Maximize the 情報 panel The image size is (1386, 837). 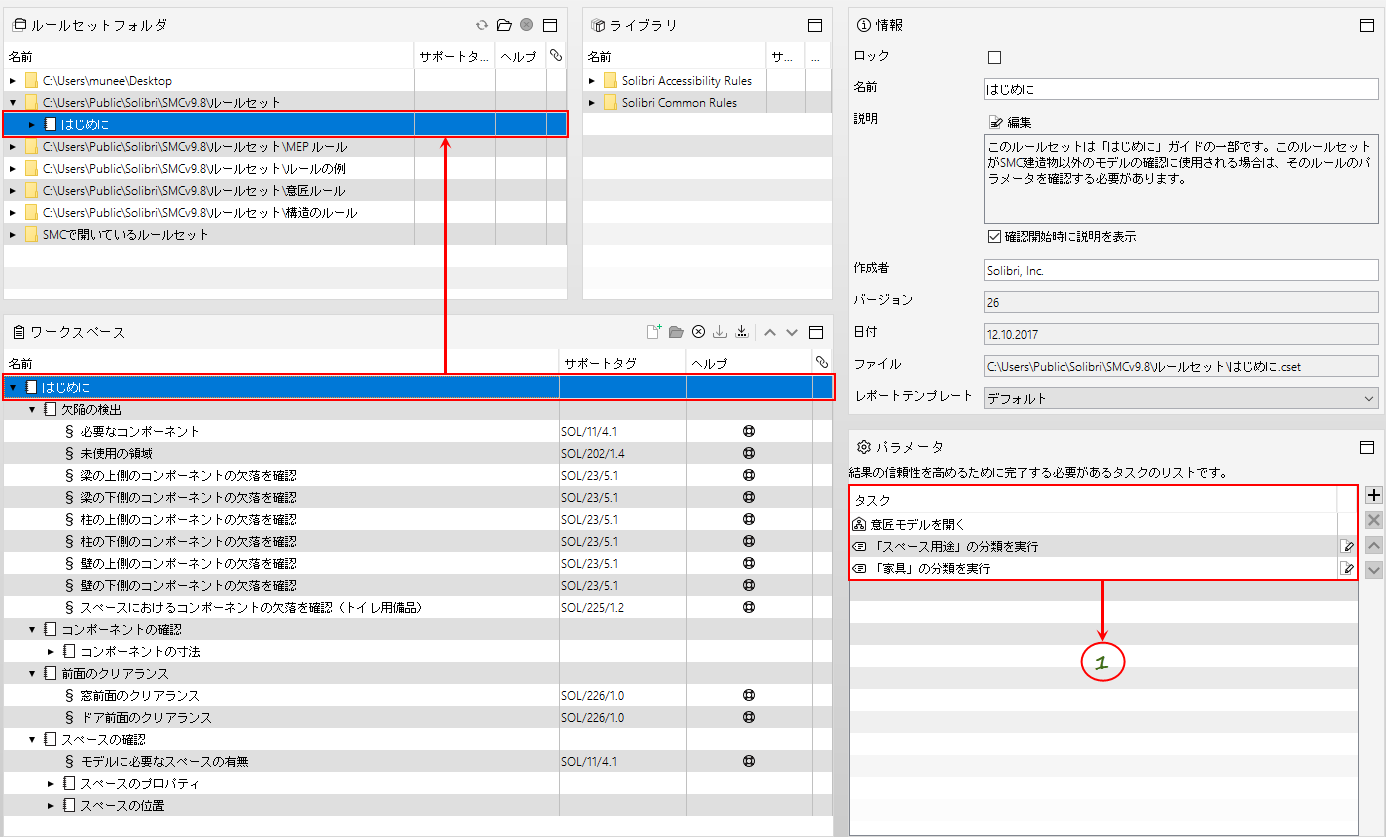click(1366, 25)
